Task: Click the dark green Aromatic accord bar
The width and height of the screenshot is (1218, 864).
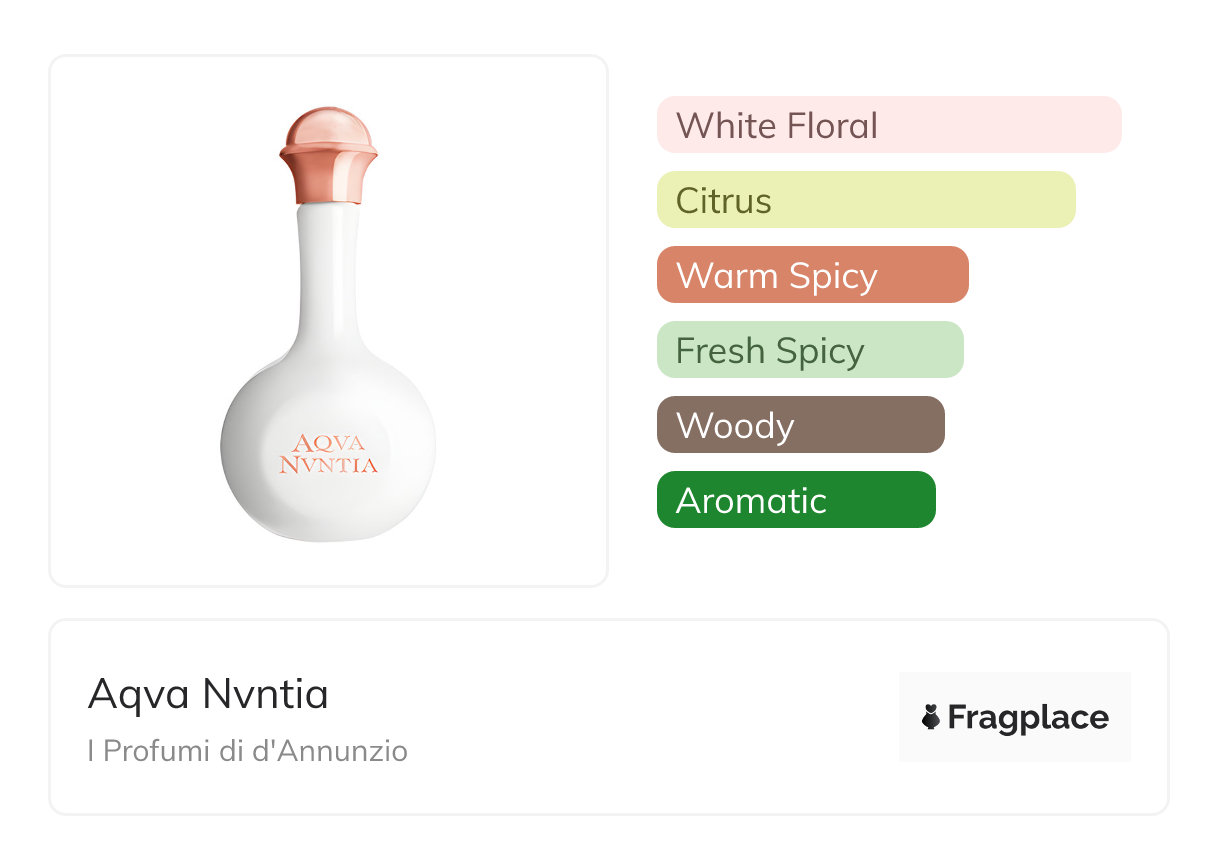Action: click(x=796, y=500)
